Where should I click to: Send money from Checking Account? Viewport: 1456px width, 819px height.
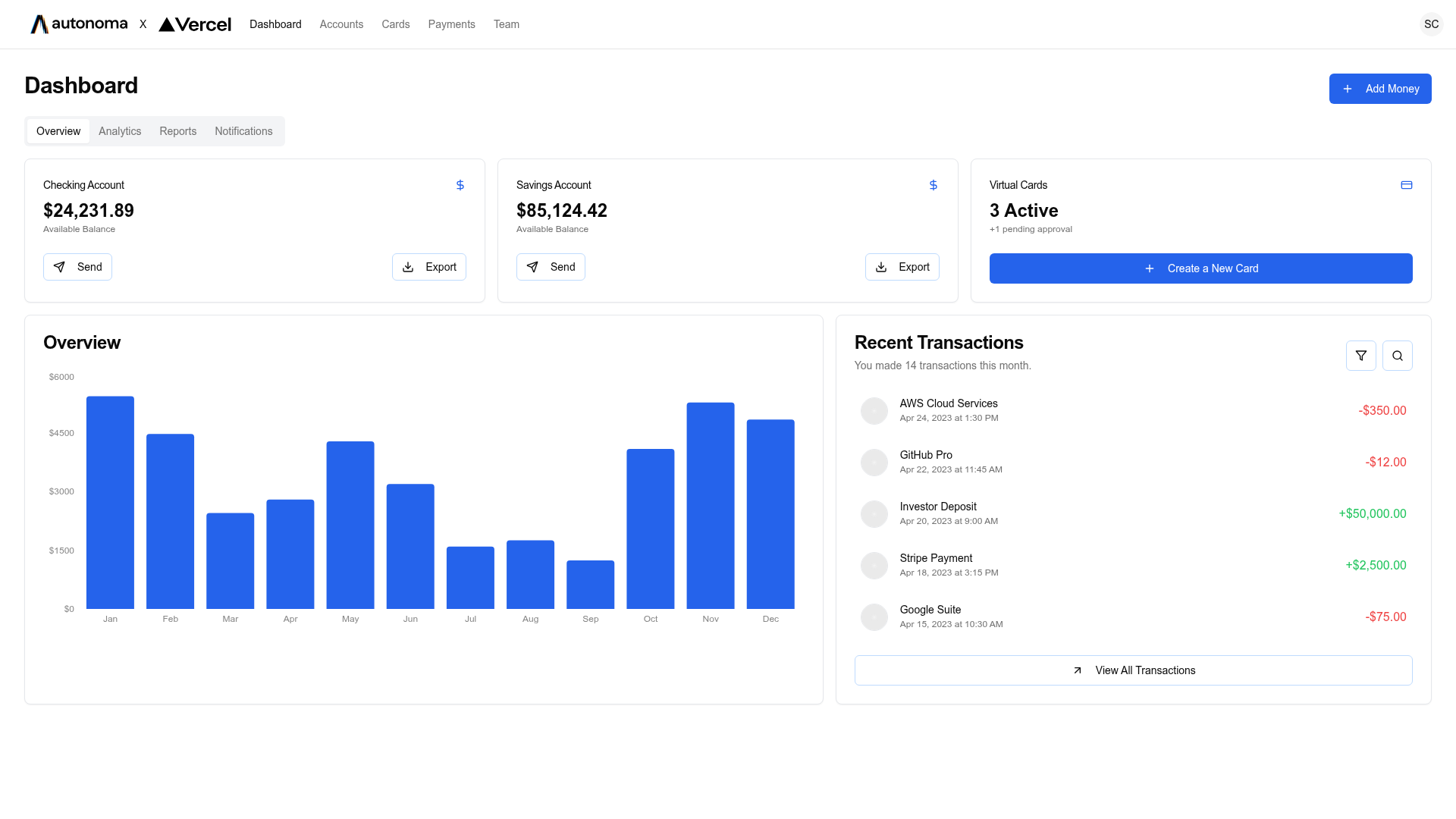[77, 267]
